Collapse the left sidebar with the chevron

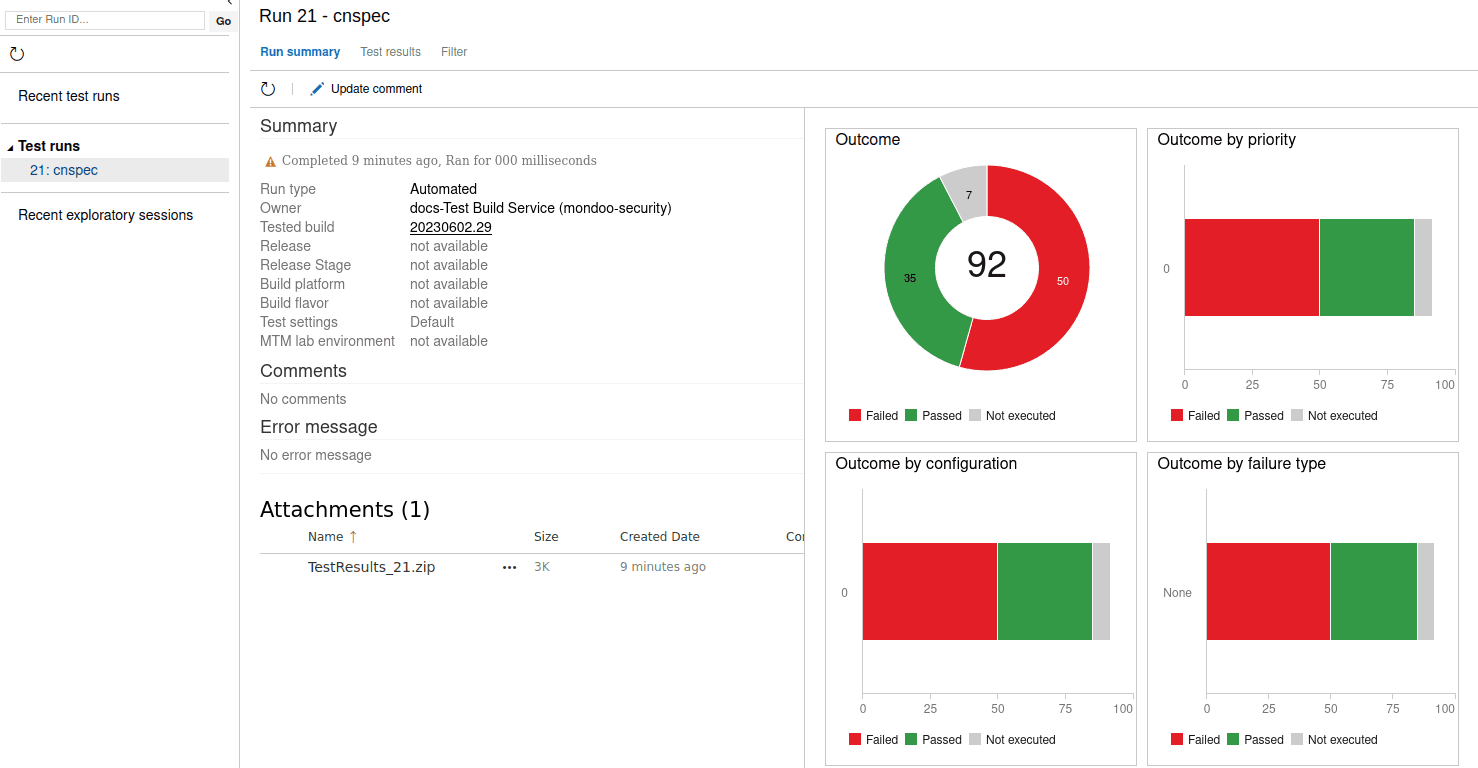click(230, 4)
